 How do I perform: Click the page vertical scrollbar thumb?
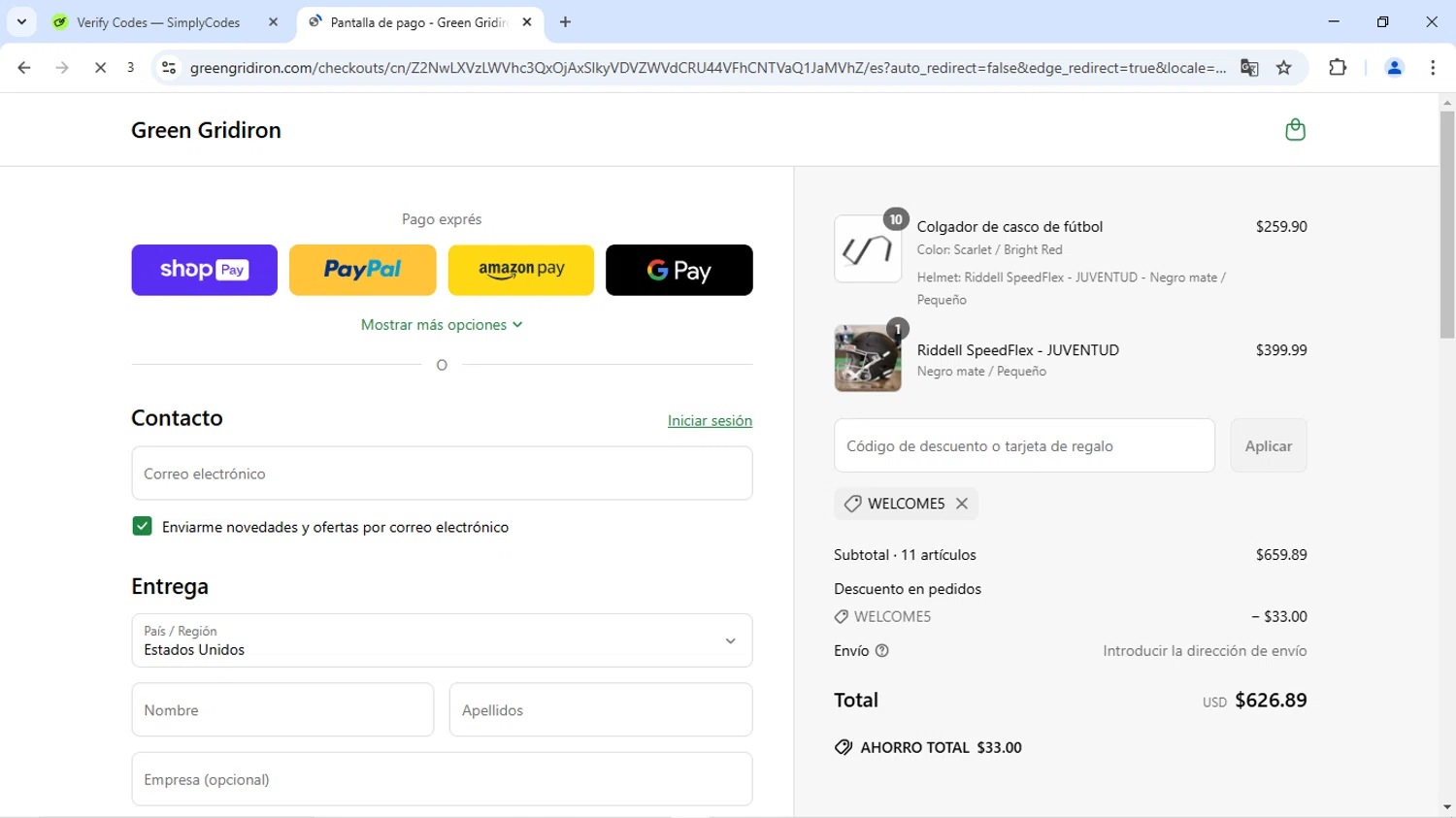tap(1447, 224)
